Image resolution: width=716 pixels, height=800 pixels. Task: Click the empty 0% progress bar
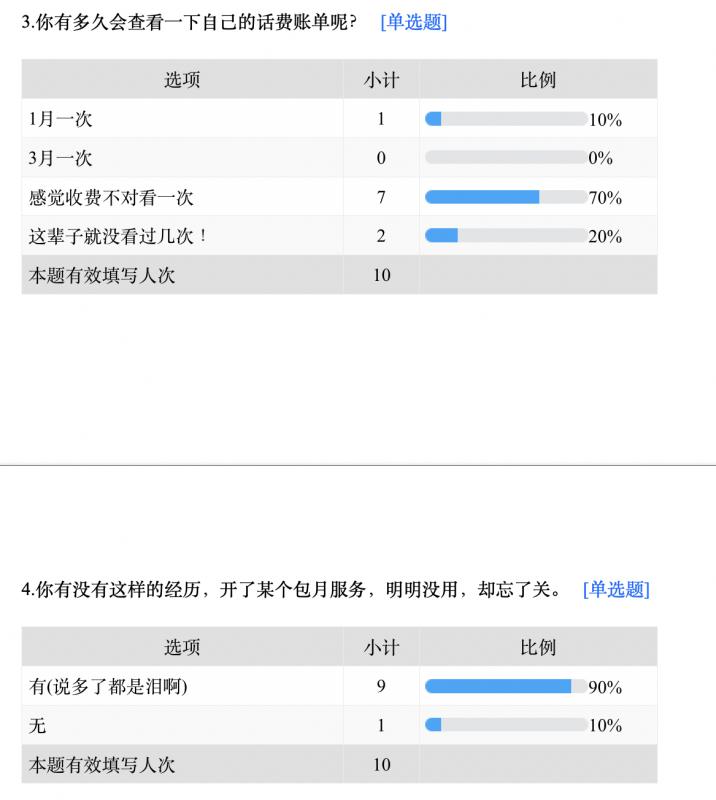506,157
